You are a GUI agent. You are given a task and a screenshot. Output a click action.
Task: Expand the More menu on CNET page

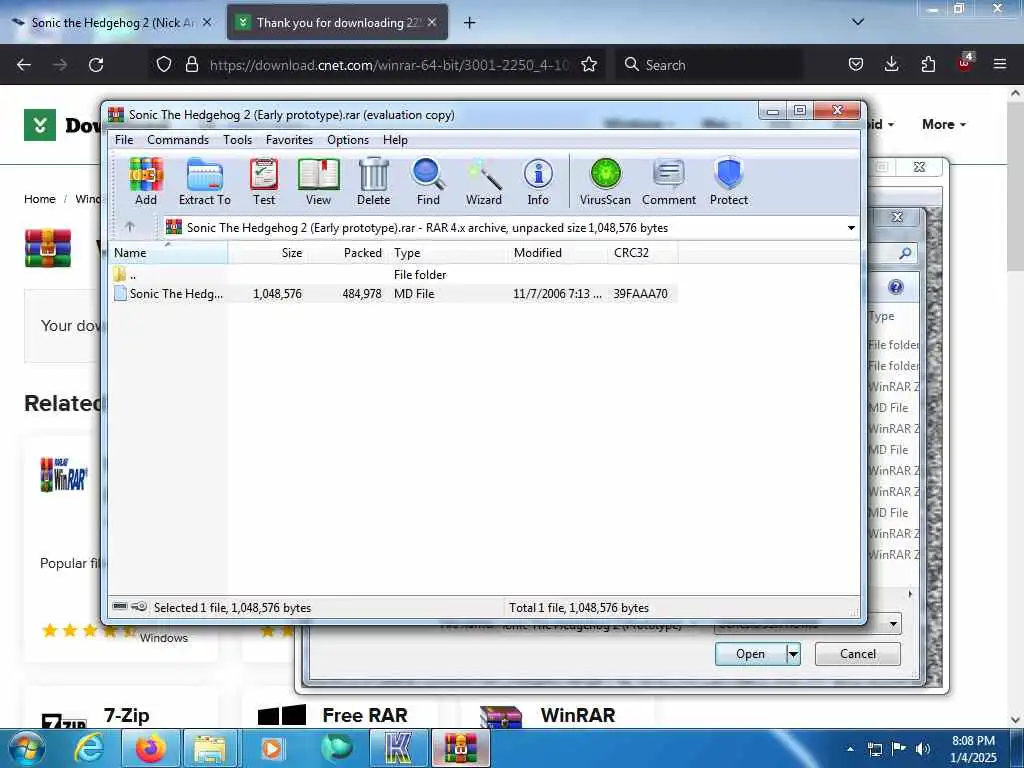point(944,124)
